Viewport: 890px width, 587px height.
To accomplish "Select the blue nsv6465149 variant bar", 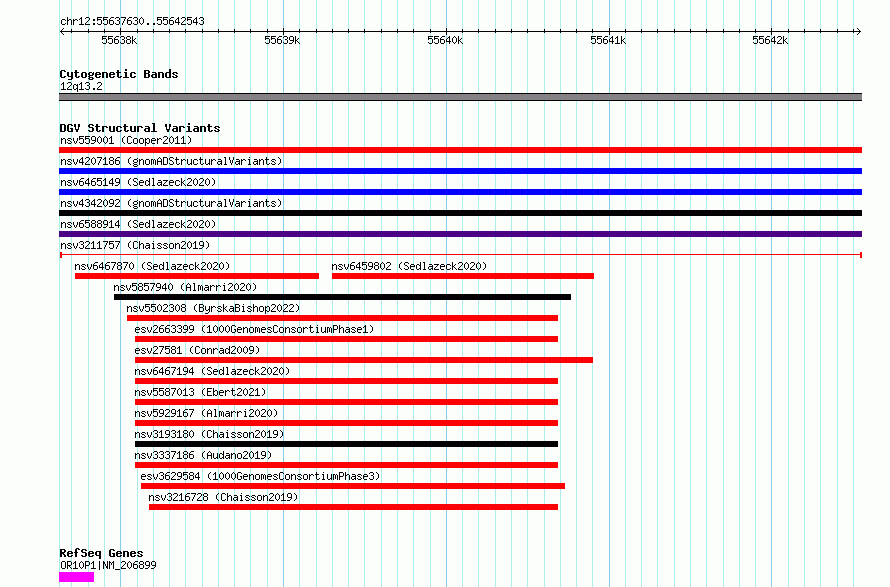I will coord(460,192).
